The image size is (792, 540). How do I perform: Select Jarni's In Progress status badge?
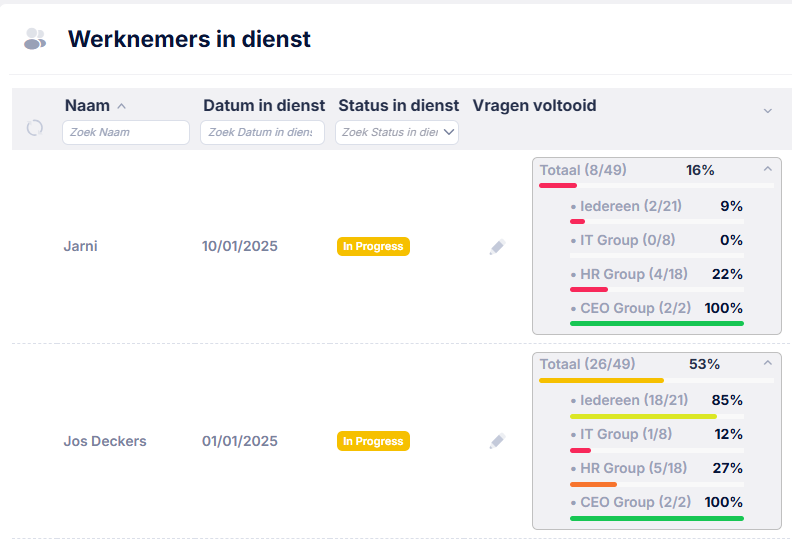[373, 247]
